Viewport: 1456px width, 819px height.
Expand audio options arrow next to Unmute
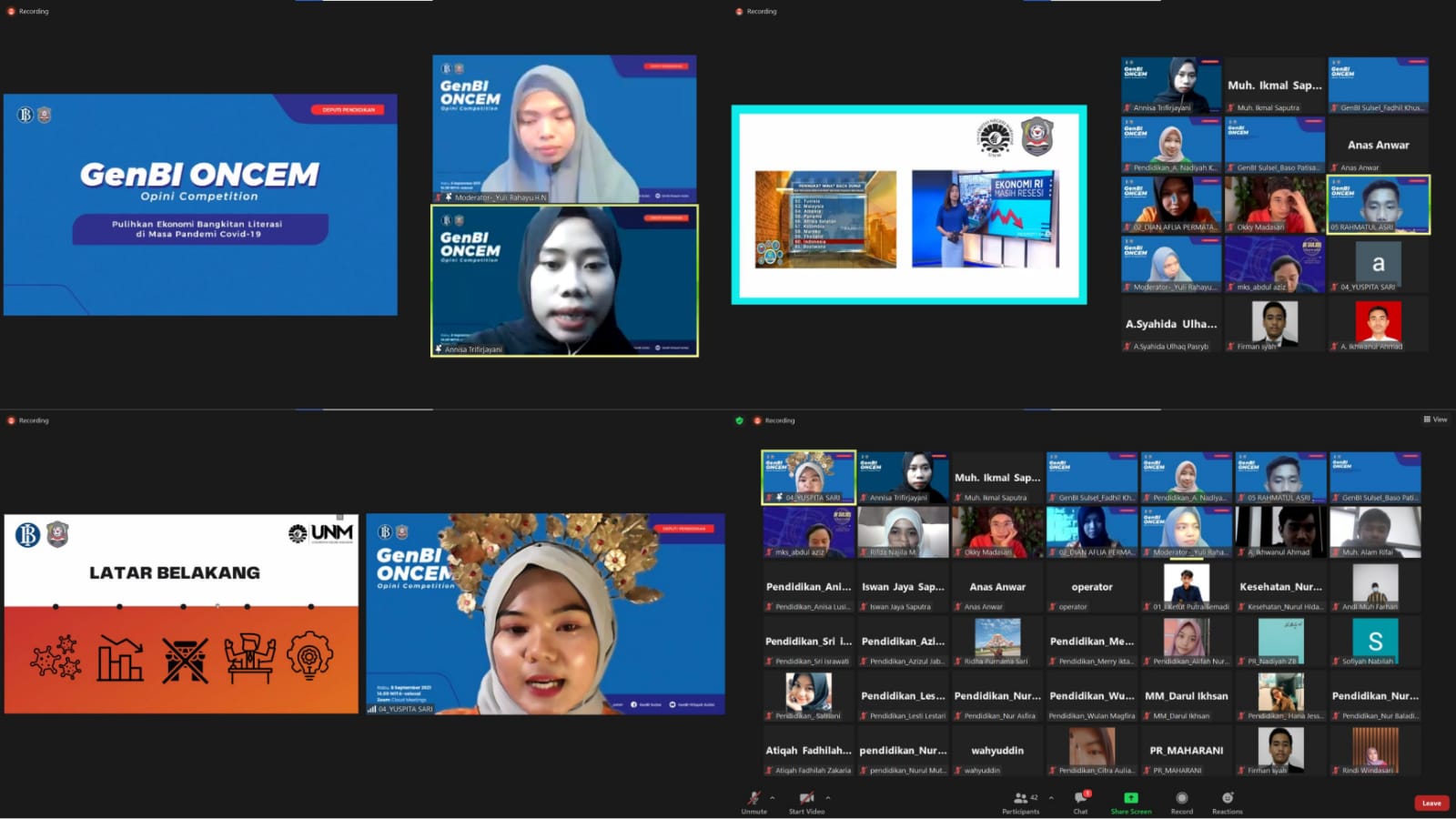pyautogui.click(x=773, y=798)
